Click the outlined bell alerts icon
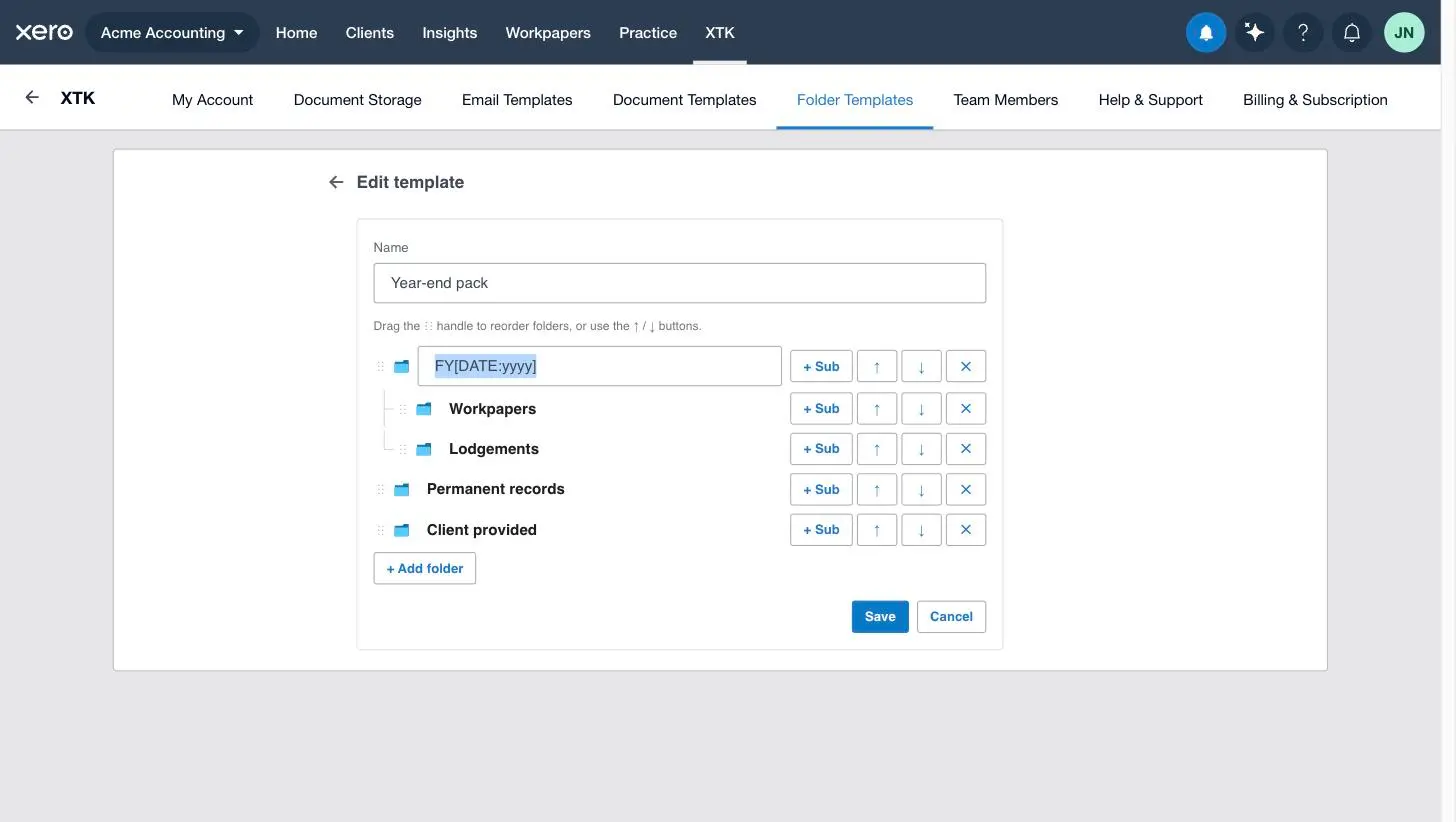Screen dimensions: 1456x822 [1351, 33]
